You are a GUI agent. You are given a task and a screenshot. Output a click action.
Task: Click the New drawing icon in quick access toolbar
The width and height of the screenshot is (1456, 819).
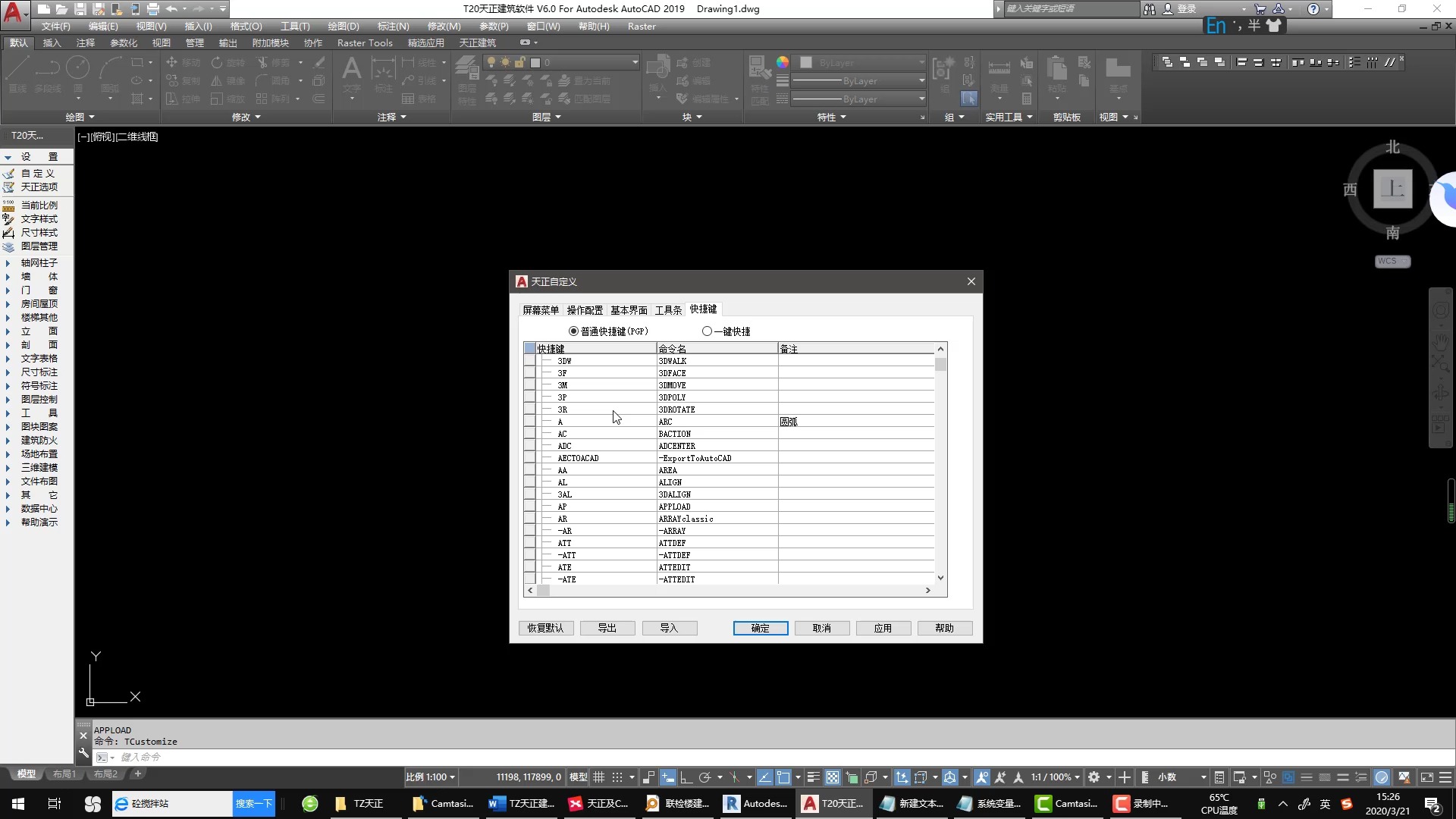(x=43, y=9)
